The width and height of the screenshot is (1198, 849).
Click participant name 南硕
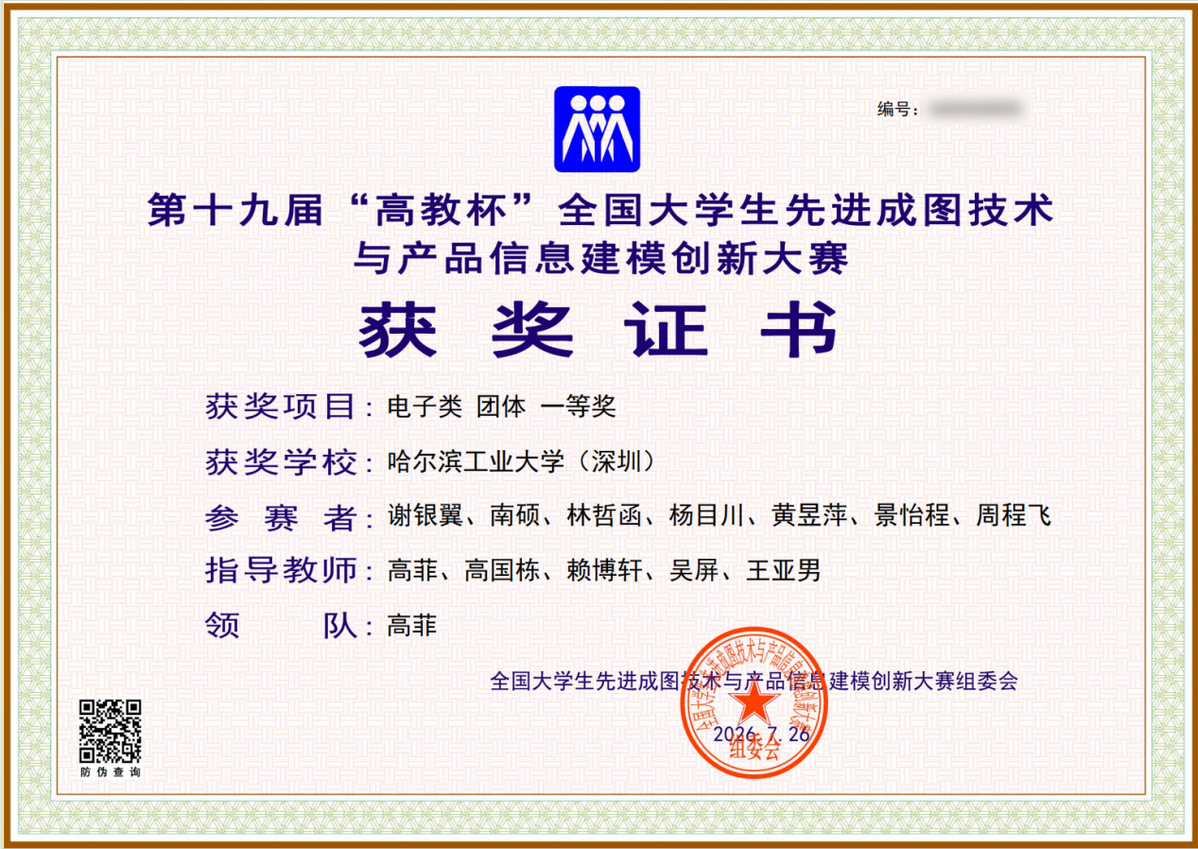tap(515, 516)
